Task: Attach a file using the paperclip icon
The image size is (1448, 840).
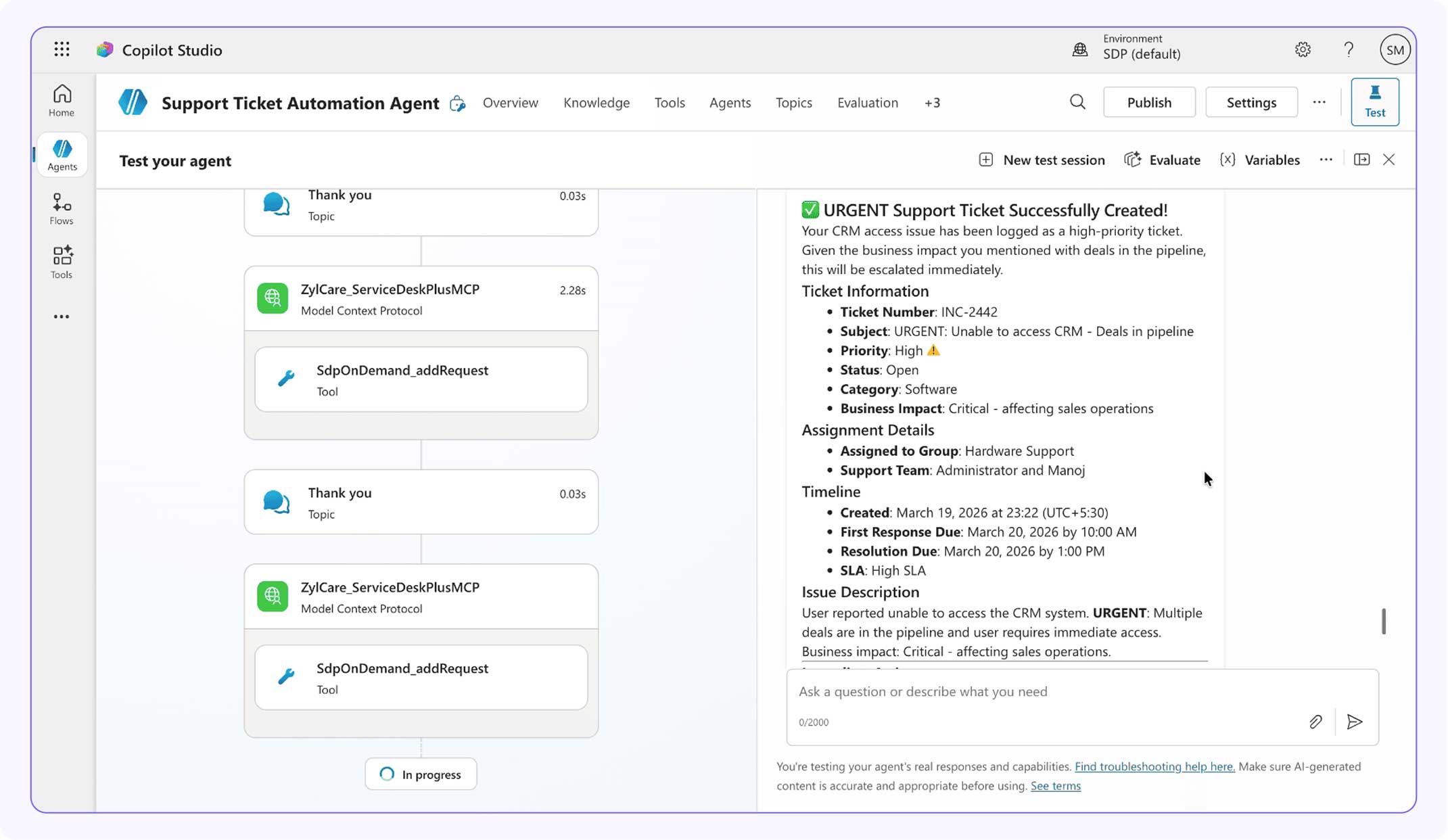Action: [1315, 722]
